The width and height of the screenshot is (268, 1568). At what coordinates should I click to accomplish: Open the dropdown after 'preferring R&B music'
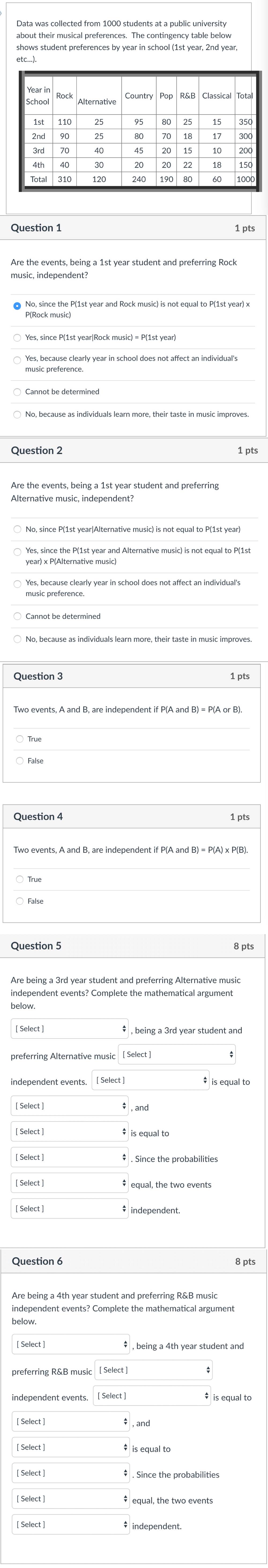154,1370
